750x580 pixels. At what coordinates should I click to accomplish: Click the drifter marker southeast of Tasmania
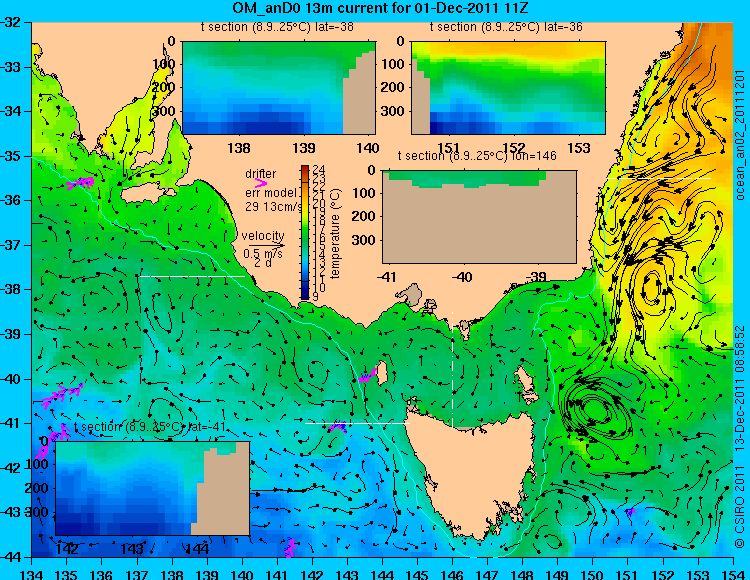(x=630, y=512)
